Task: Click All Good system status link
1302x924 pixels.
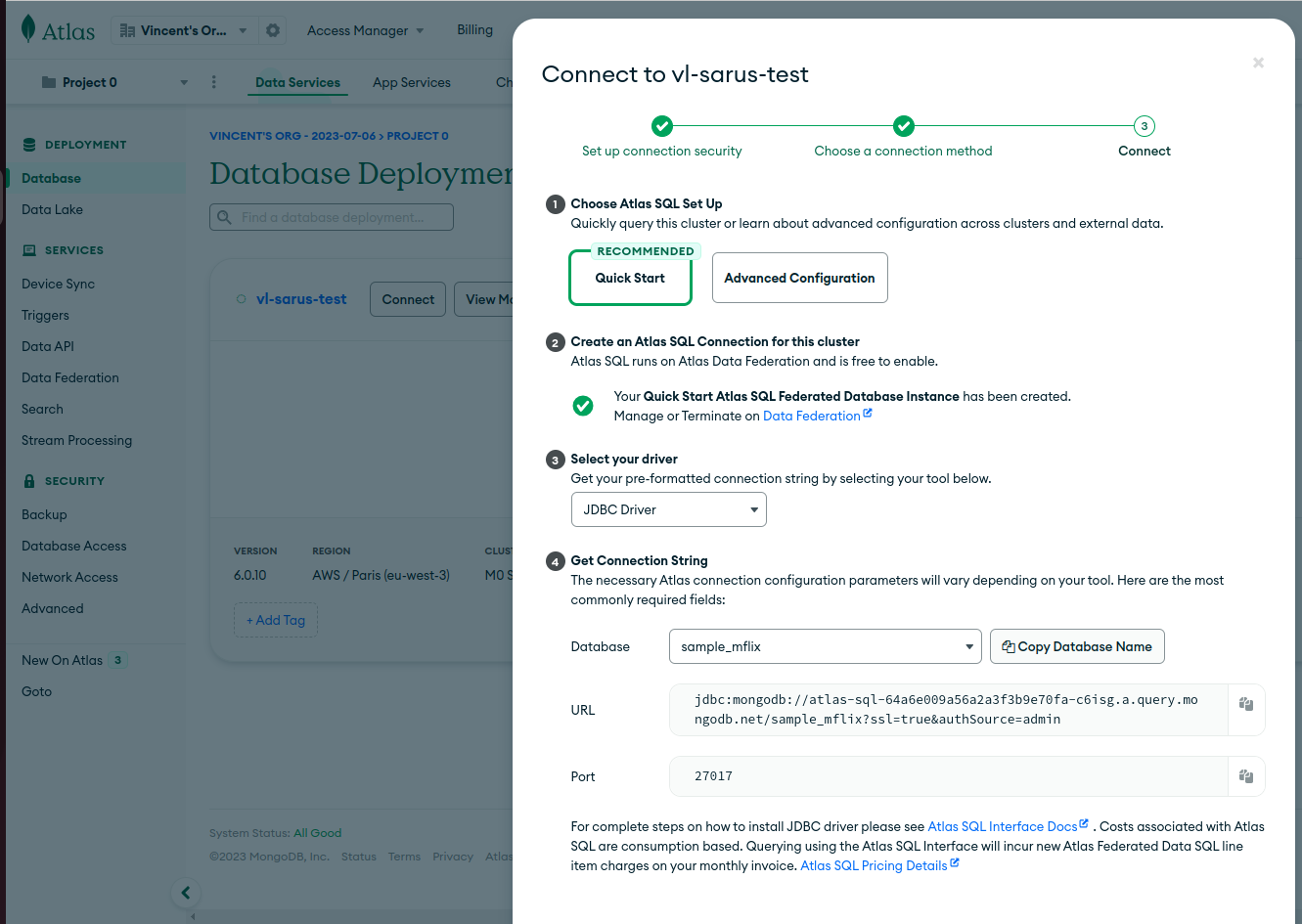Action: (x=318, y=833)
